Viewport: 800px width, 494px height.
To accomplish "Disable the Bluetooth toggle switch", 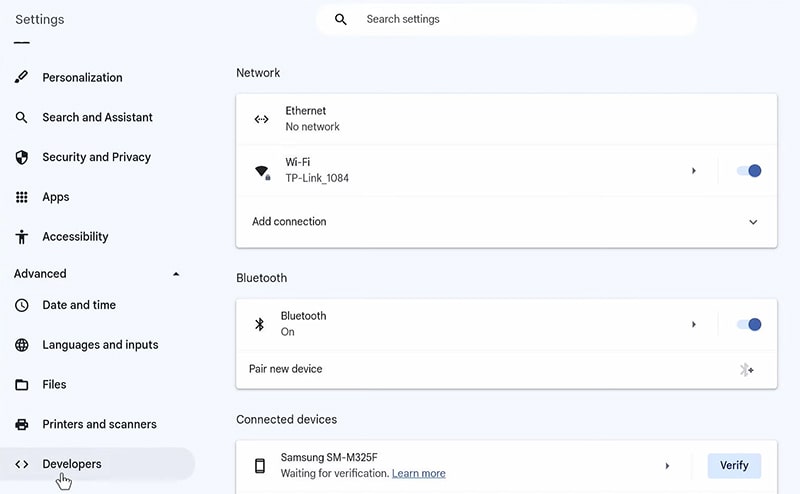I will (749, 324).
